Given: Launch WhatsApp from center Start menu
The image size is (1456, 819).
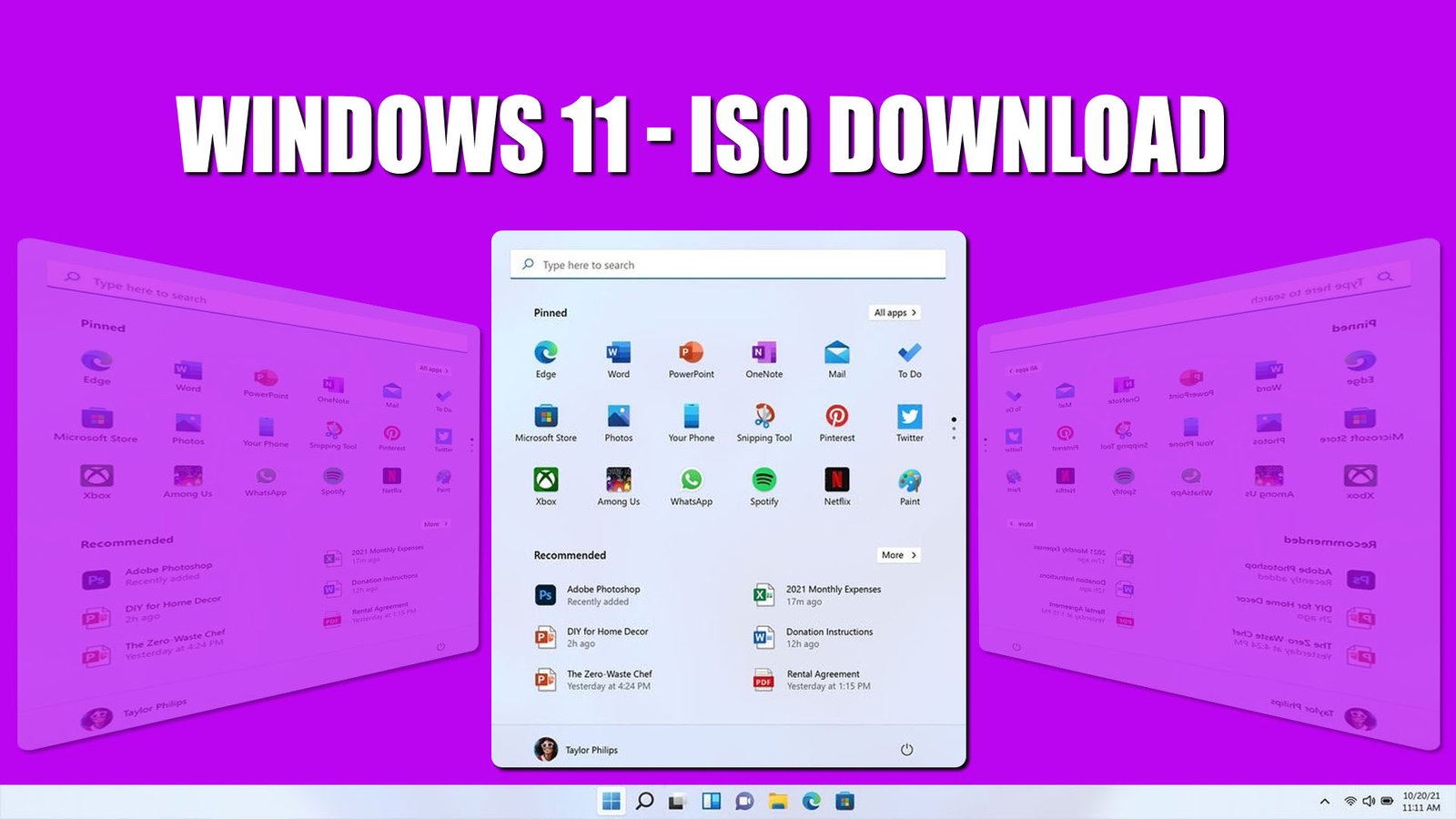Looking at the screenshot, I should click(x=692, y=486).
